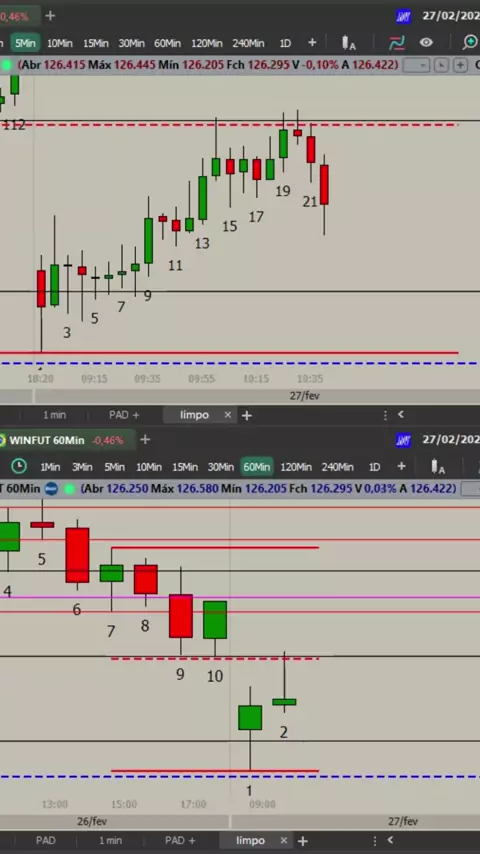Open candle chart type selector in top chart
This screenshot has width=480, height=854.
[x=348, y=43]
